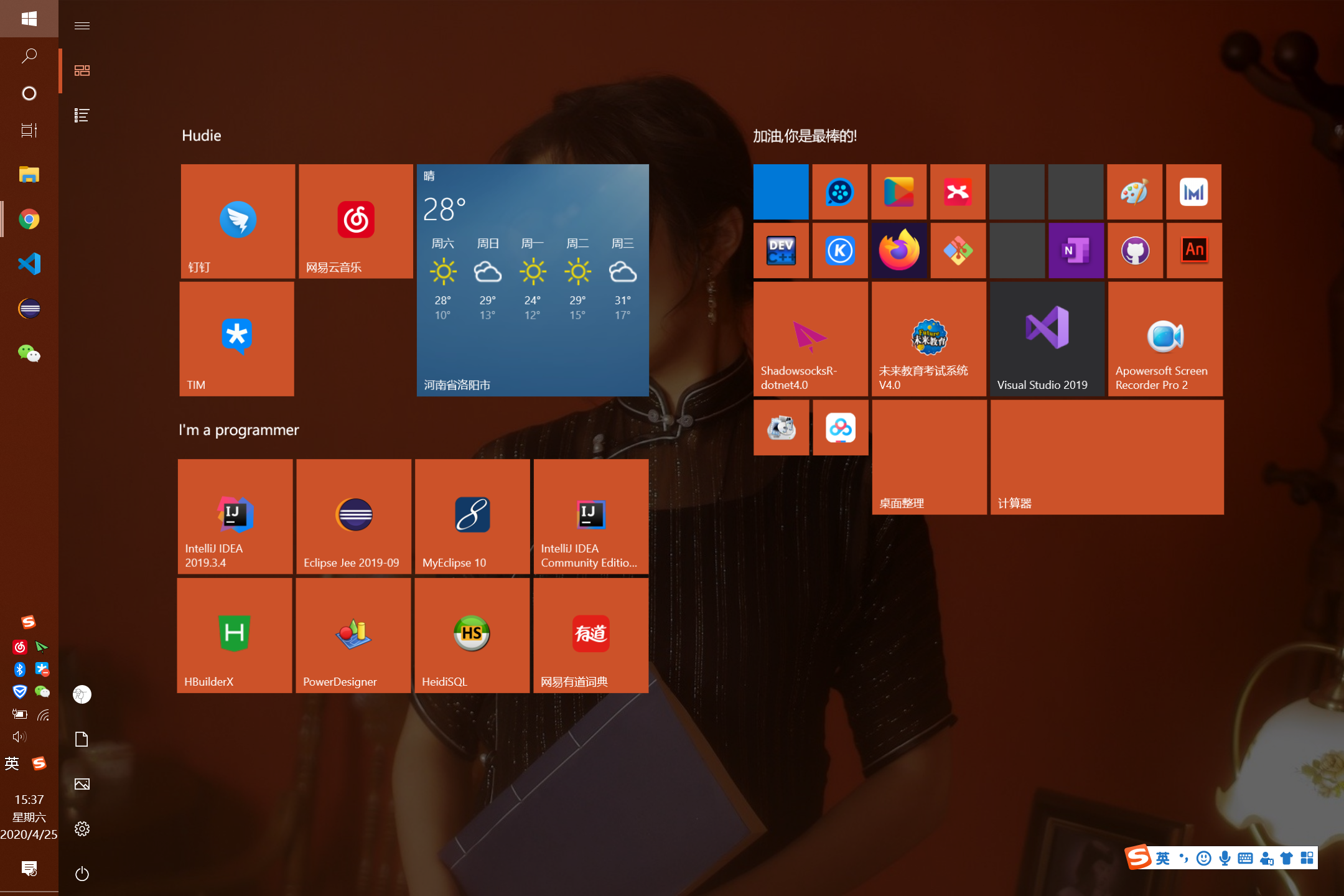Open Task View on the taskbar
Viewport: 1344px width, 896px height.
[29, 130]
